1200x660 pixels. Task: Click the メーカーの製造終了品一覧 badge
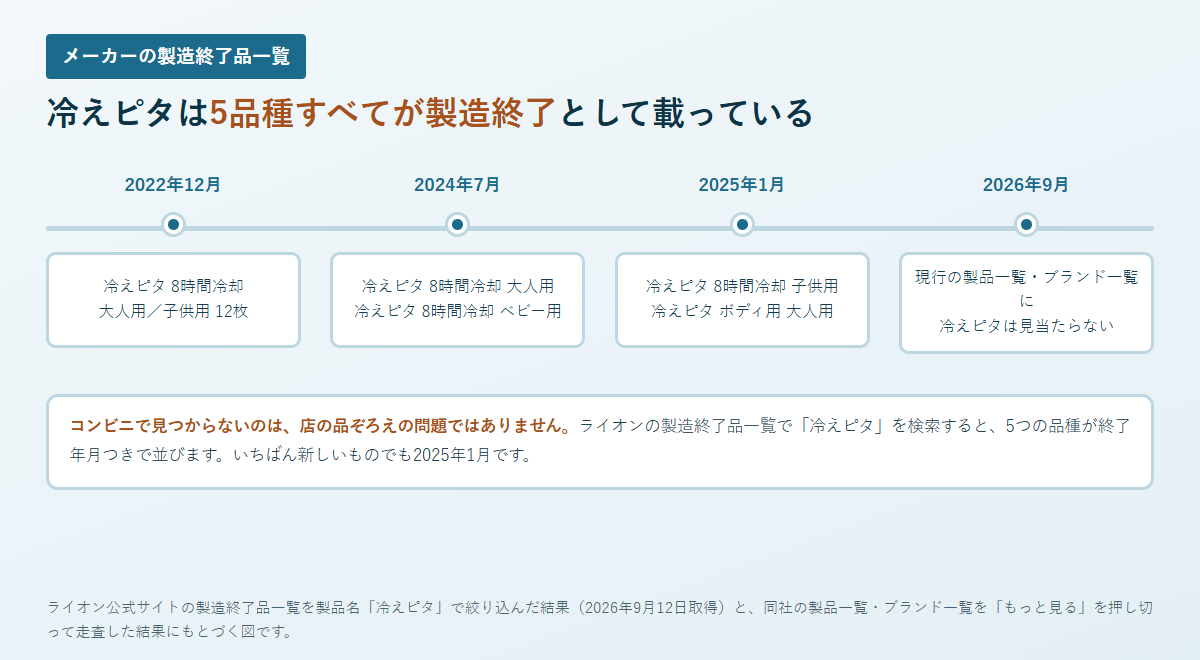coord(176,56)
